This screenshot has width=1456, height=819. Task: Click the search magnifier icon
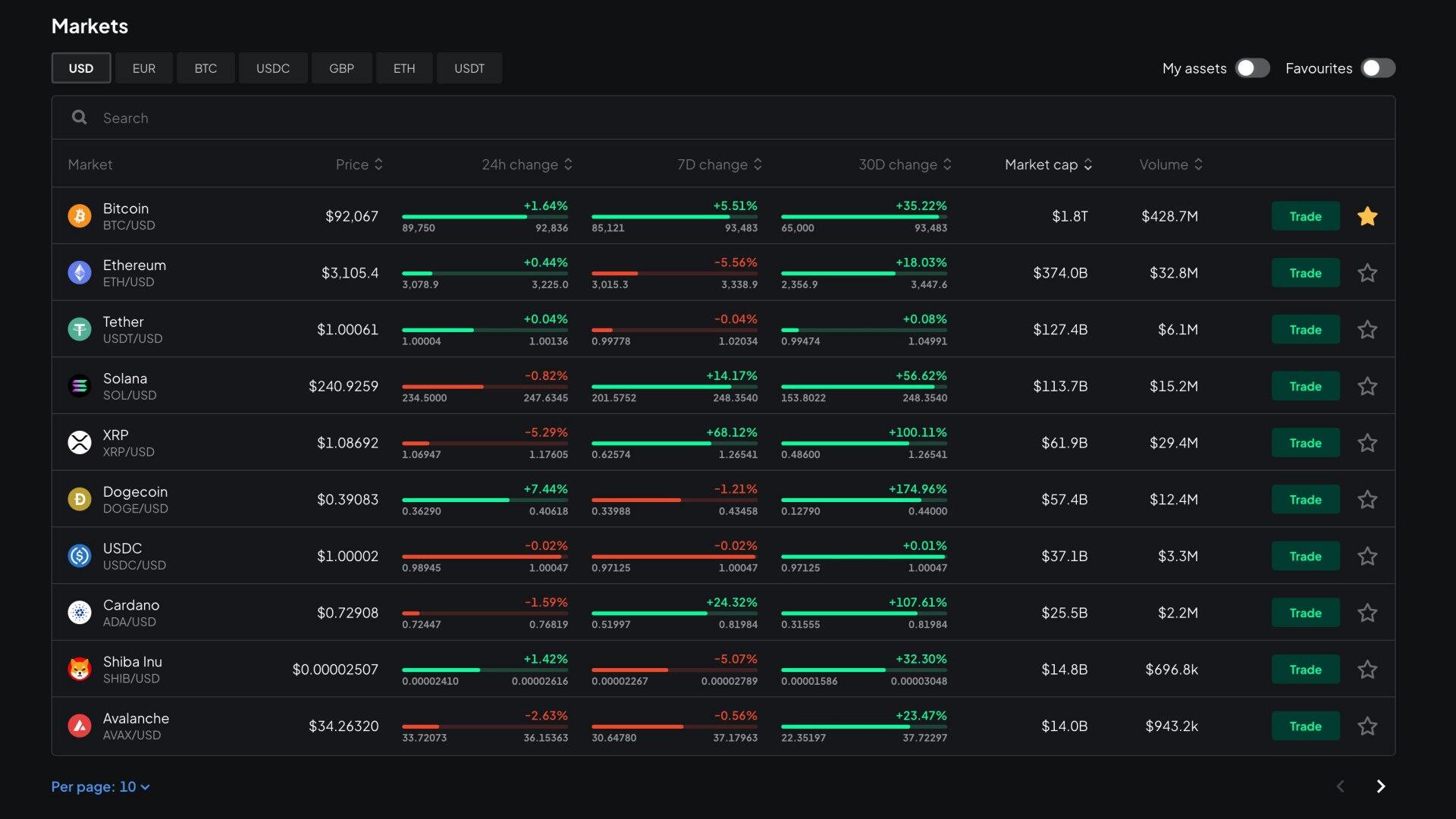pos(79,118)
